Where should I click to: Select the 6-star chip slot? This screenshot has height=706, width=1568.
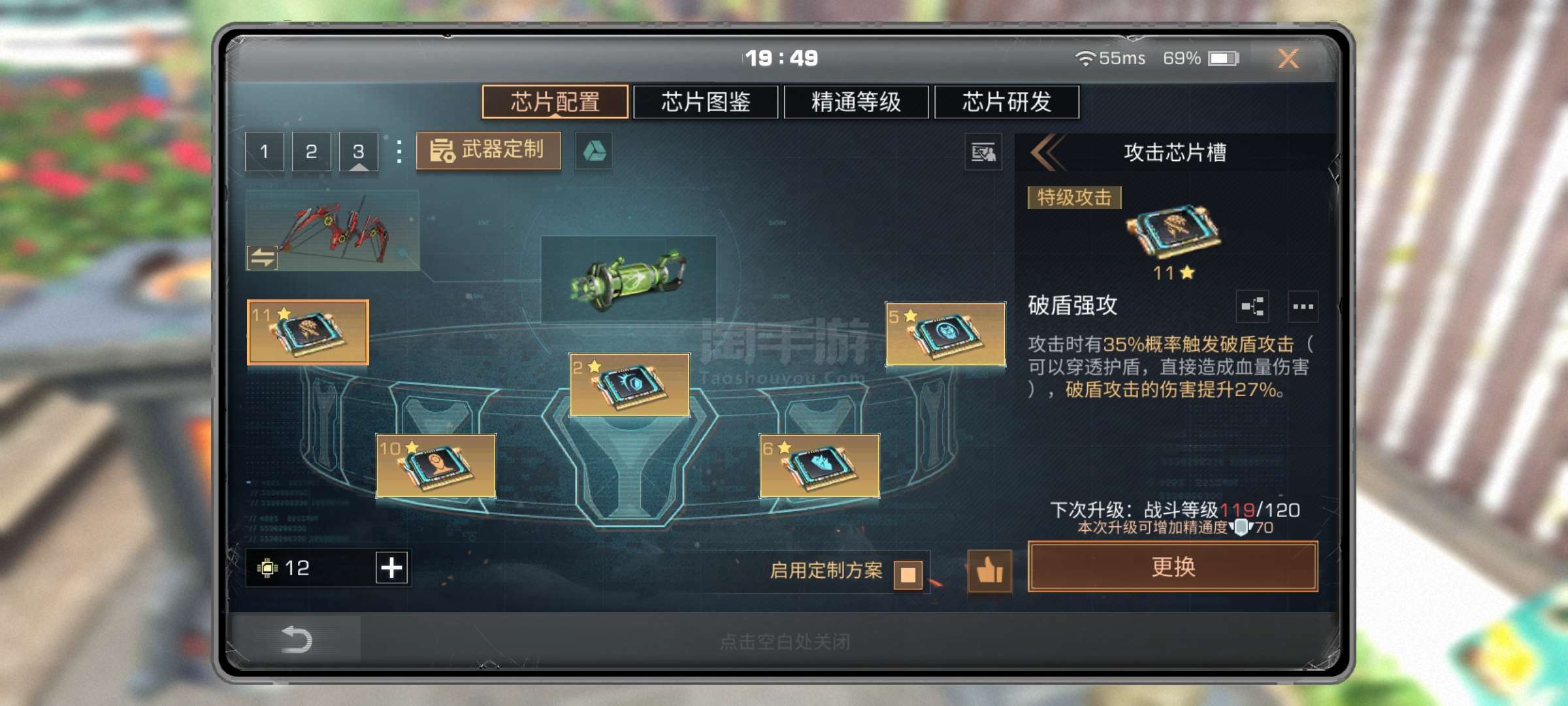click(819, 466)
